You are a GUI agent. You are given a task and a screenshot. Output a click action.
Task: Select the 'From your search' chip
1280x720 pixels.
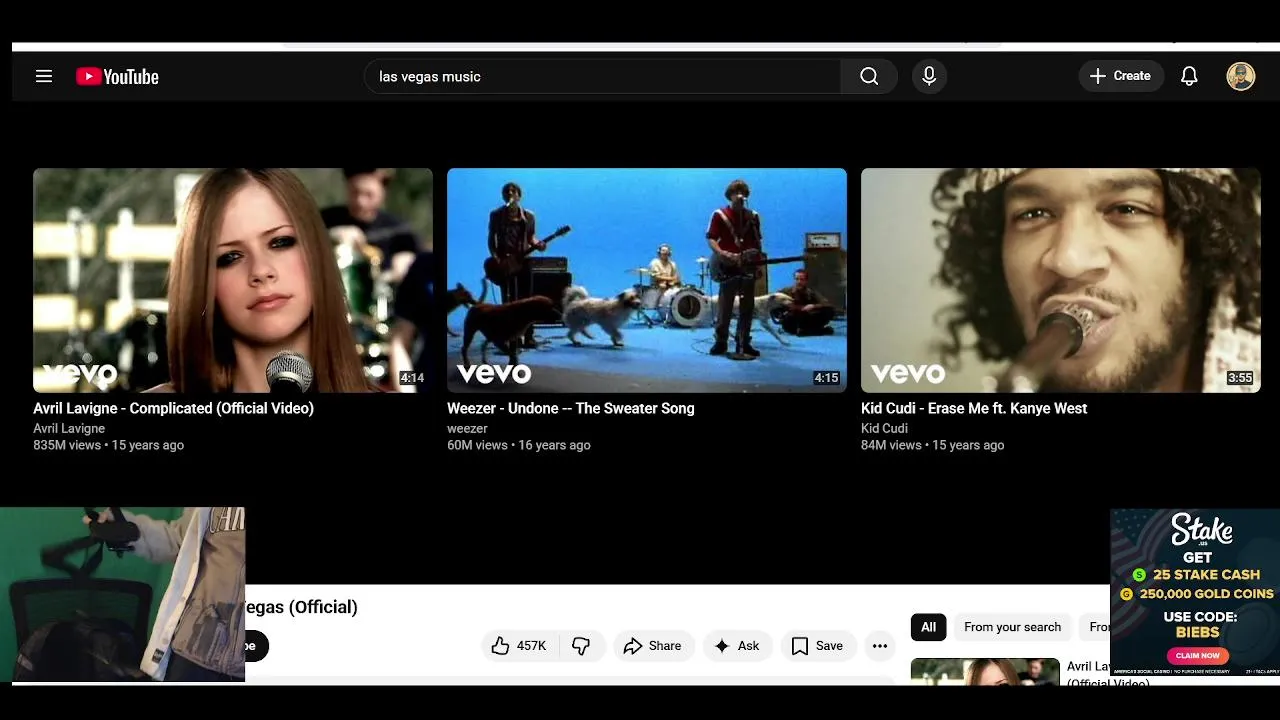[x=1012, y=627]
